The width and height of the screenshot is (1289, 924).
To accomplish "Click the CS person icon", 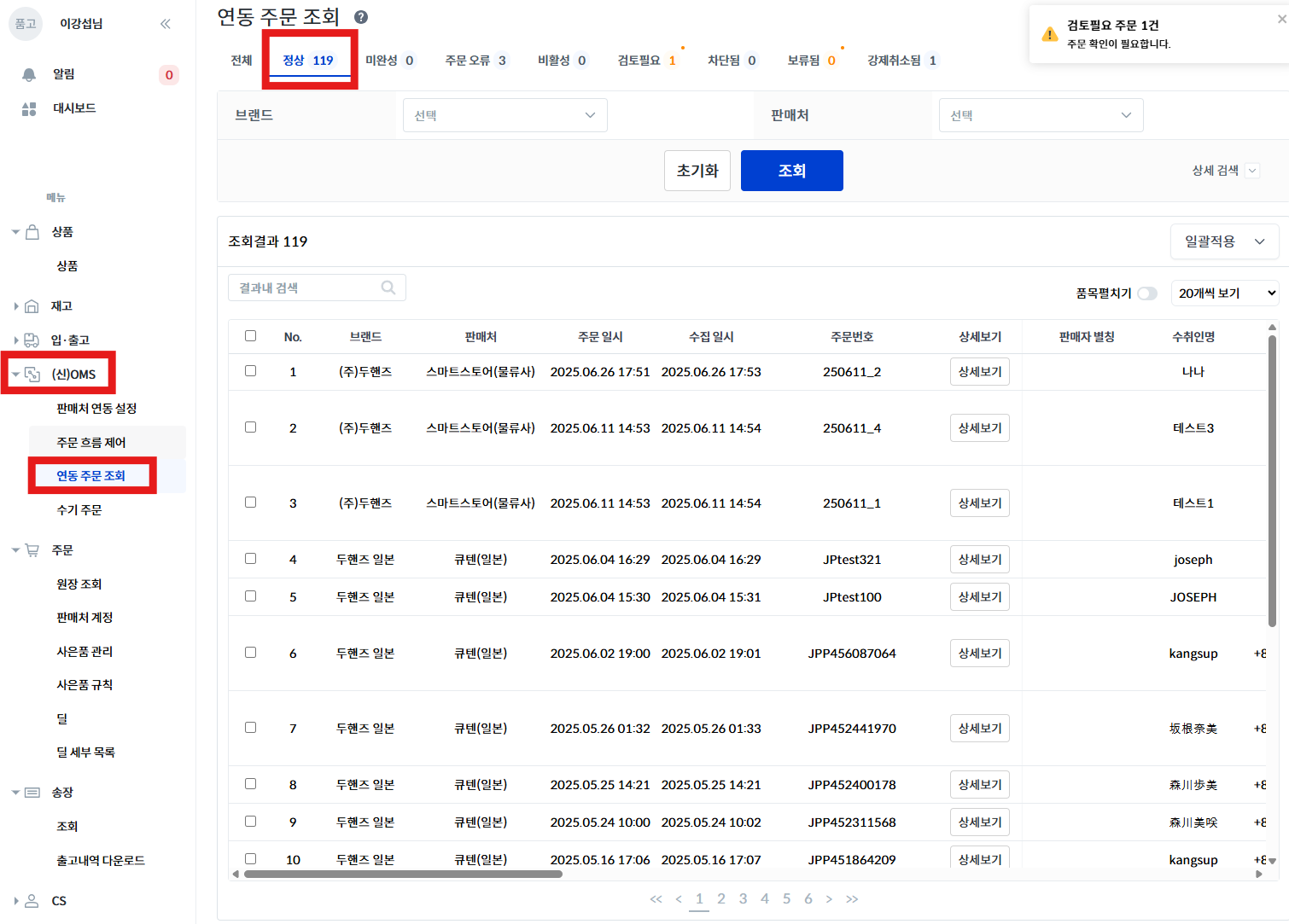I will tap(32, 901).
